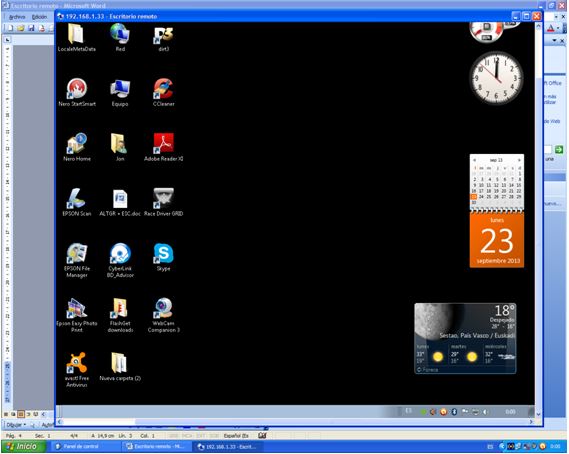Click the flag action center icon in remote tray
The width and height of the screenshot is (569, 454).
(x=465, y=412)
